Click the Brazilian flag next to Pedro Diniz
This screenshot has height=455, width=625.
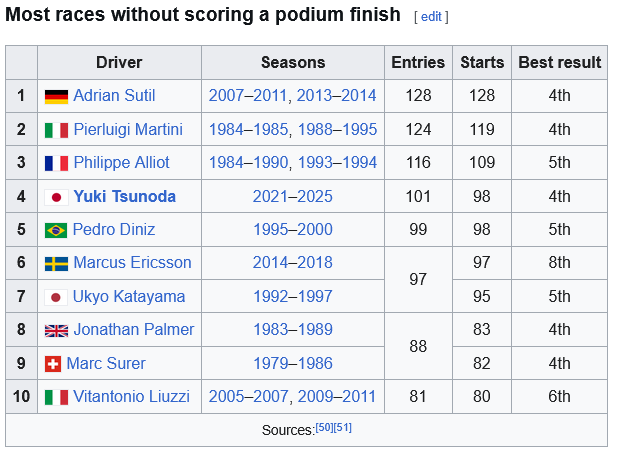[x=56, y=230]
